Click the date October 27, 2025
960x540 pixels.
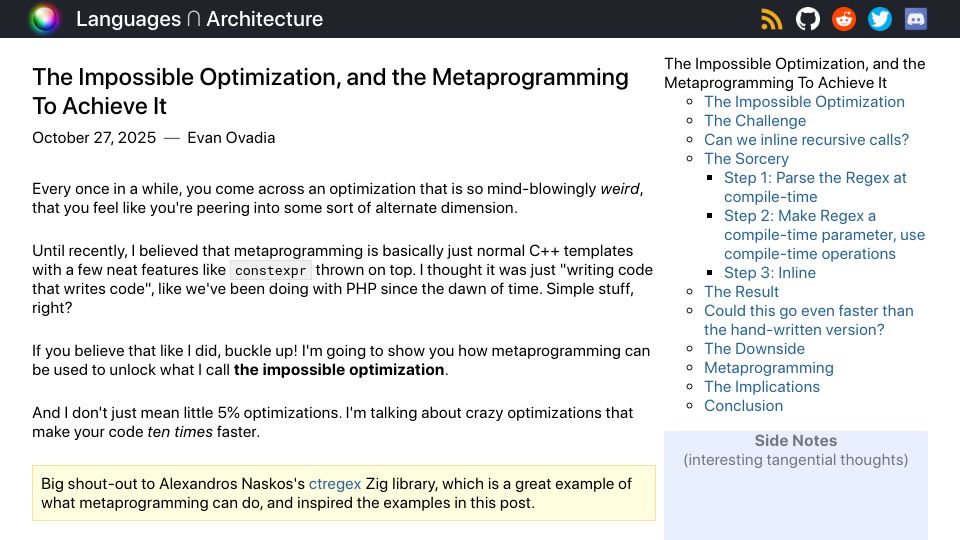(94, 138)
